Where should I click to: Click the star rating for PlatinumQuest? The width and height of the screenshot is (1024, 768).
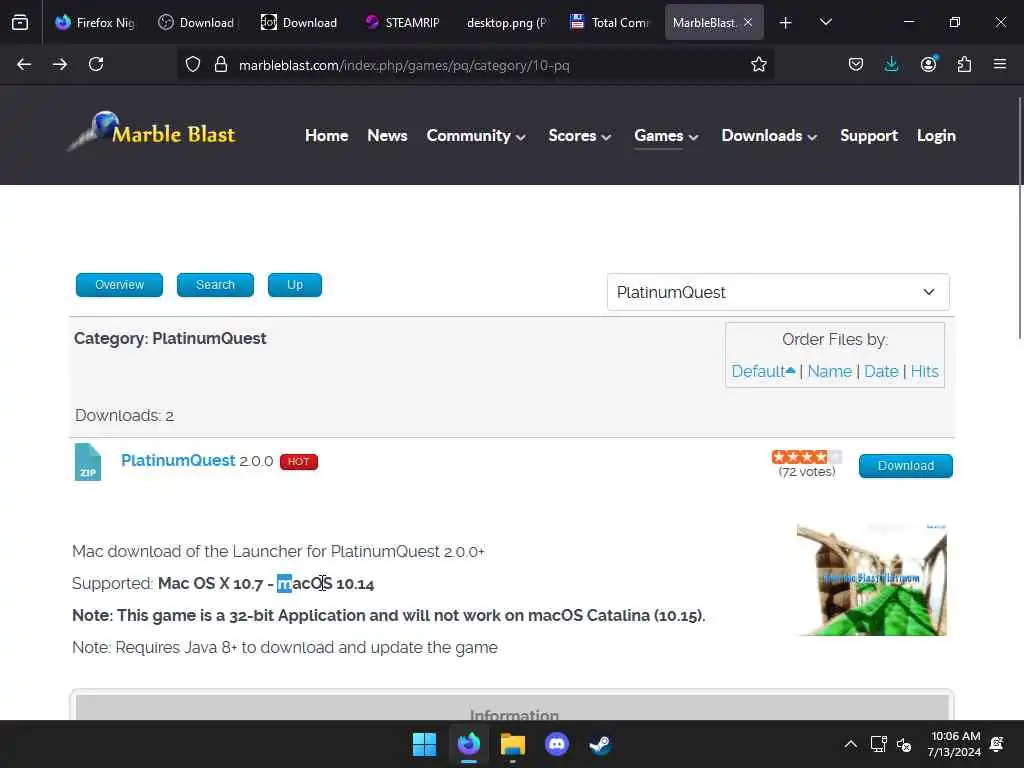click(x=807, y=456)
